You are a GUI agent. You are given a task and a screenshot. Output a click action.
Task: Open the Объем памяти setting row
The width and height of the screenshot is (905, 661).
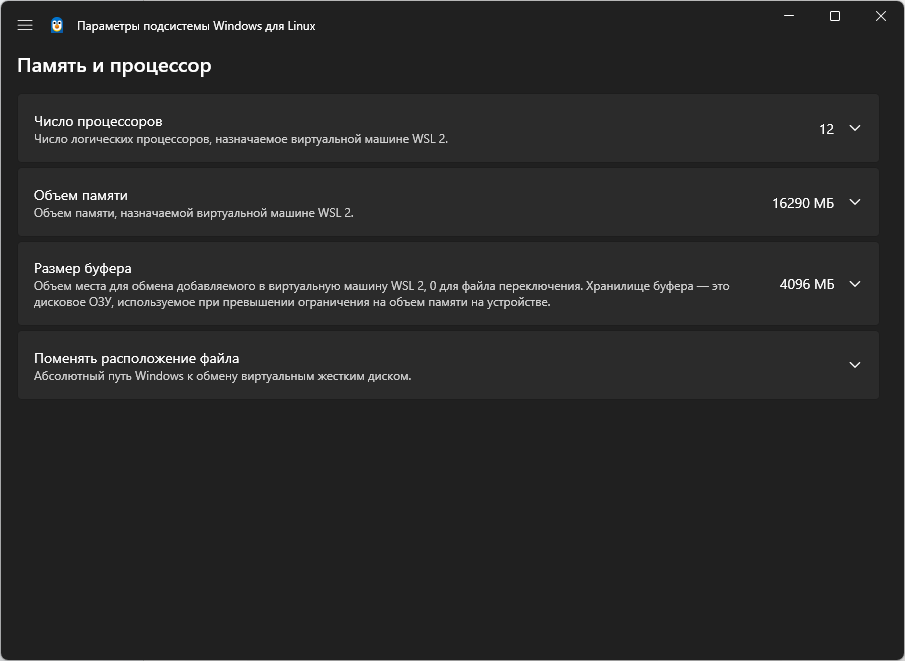(x=448, y=202)
